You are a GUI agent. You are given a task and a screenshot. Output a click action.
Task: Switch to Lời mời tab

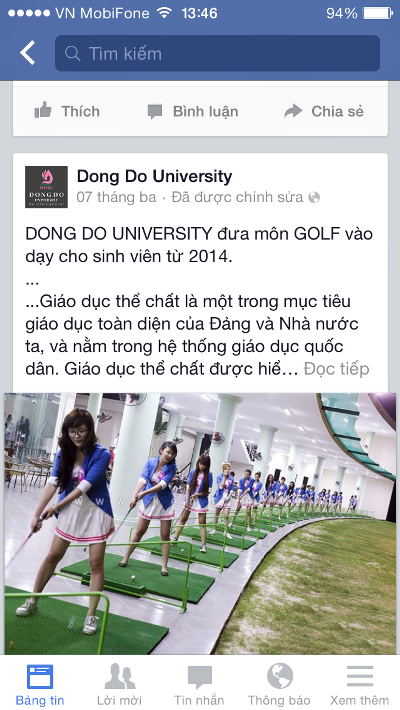click(120, 684)
